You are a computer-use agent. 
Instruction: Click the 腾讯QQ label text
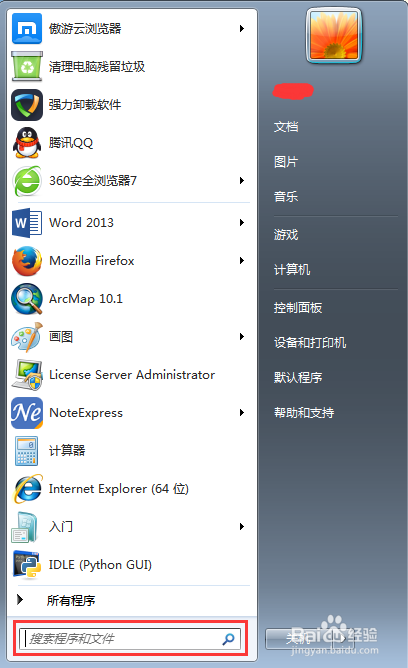tap(71, 143)
